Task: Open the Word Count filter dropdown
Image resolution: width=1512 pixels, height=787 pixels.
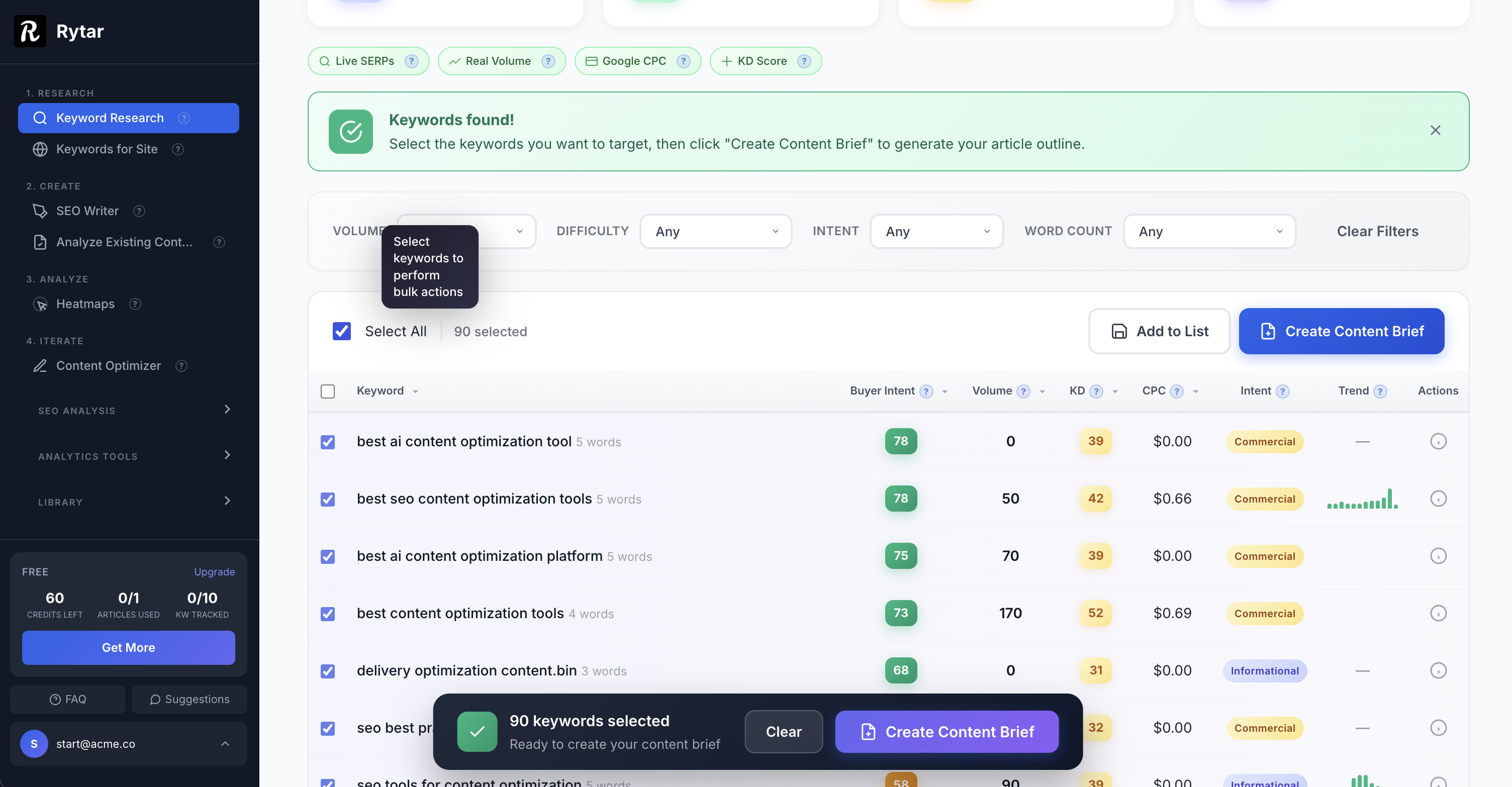Action: coord(1208,231)
